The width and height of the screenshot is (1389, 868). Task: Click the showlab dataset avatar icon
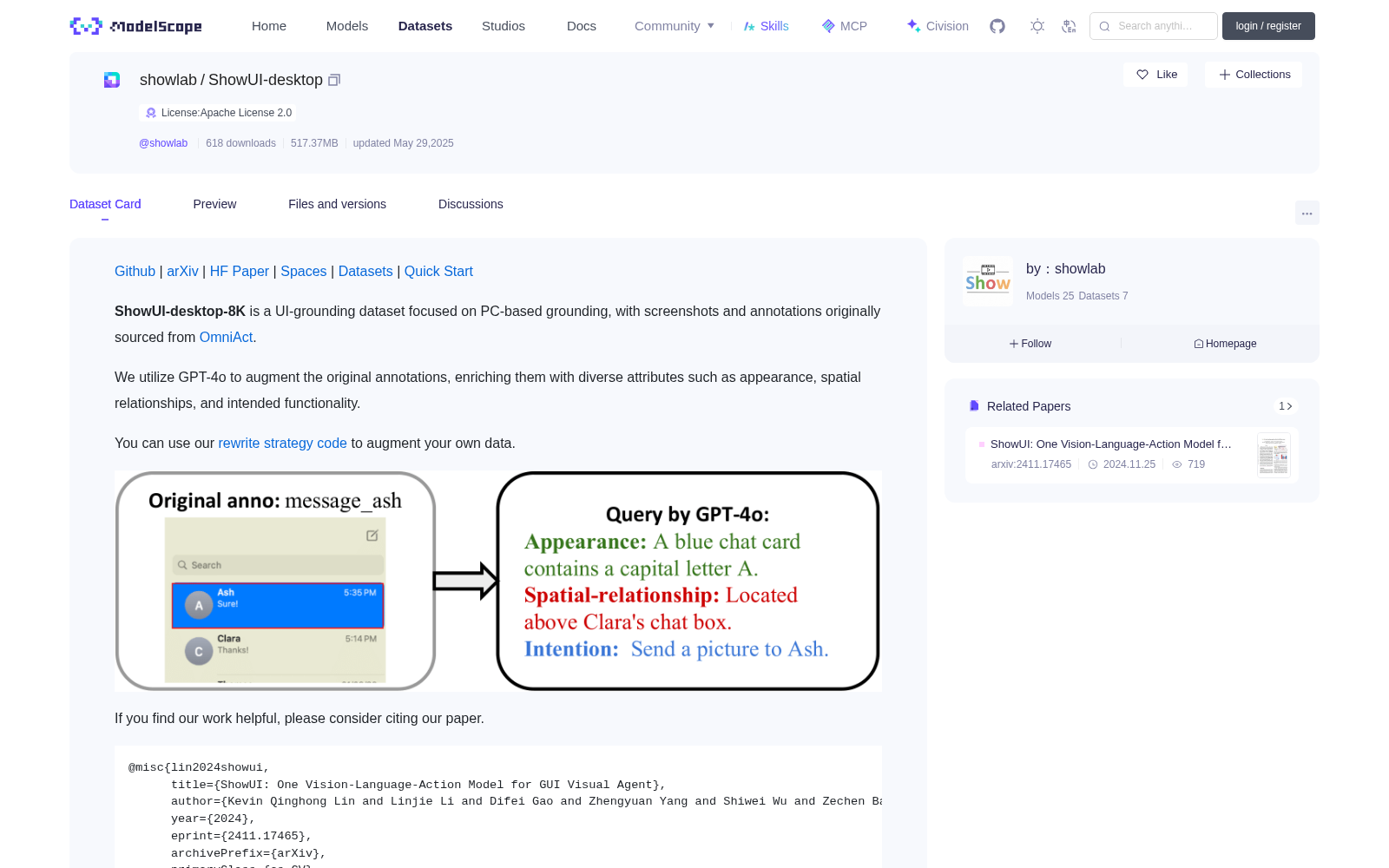pyautogui.click(x=112, y=80)
